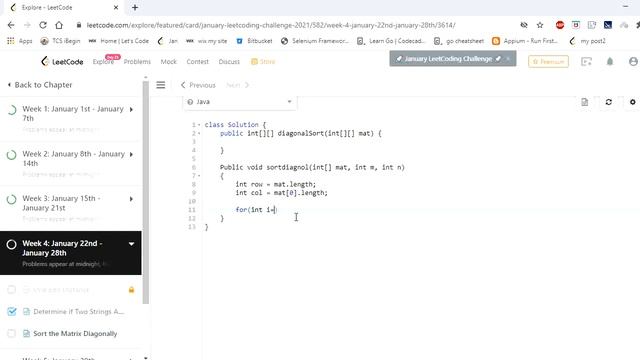
Task: Dismiss the January LeetCoding Challenge banner
Action: (509, 59)
